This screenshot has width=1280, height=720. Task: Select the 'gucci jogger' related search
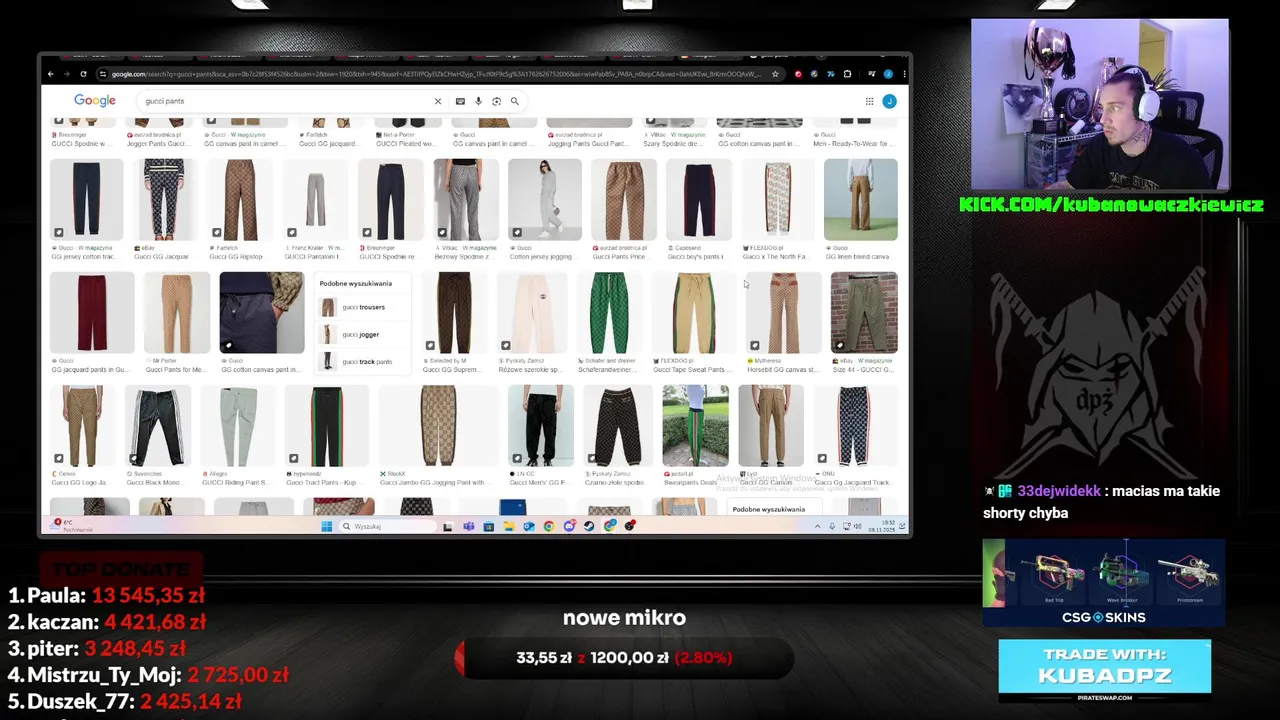(x=362, y=334)
